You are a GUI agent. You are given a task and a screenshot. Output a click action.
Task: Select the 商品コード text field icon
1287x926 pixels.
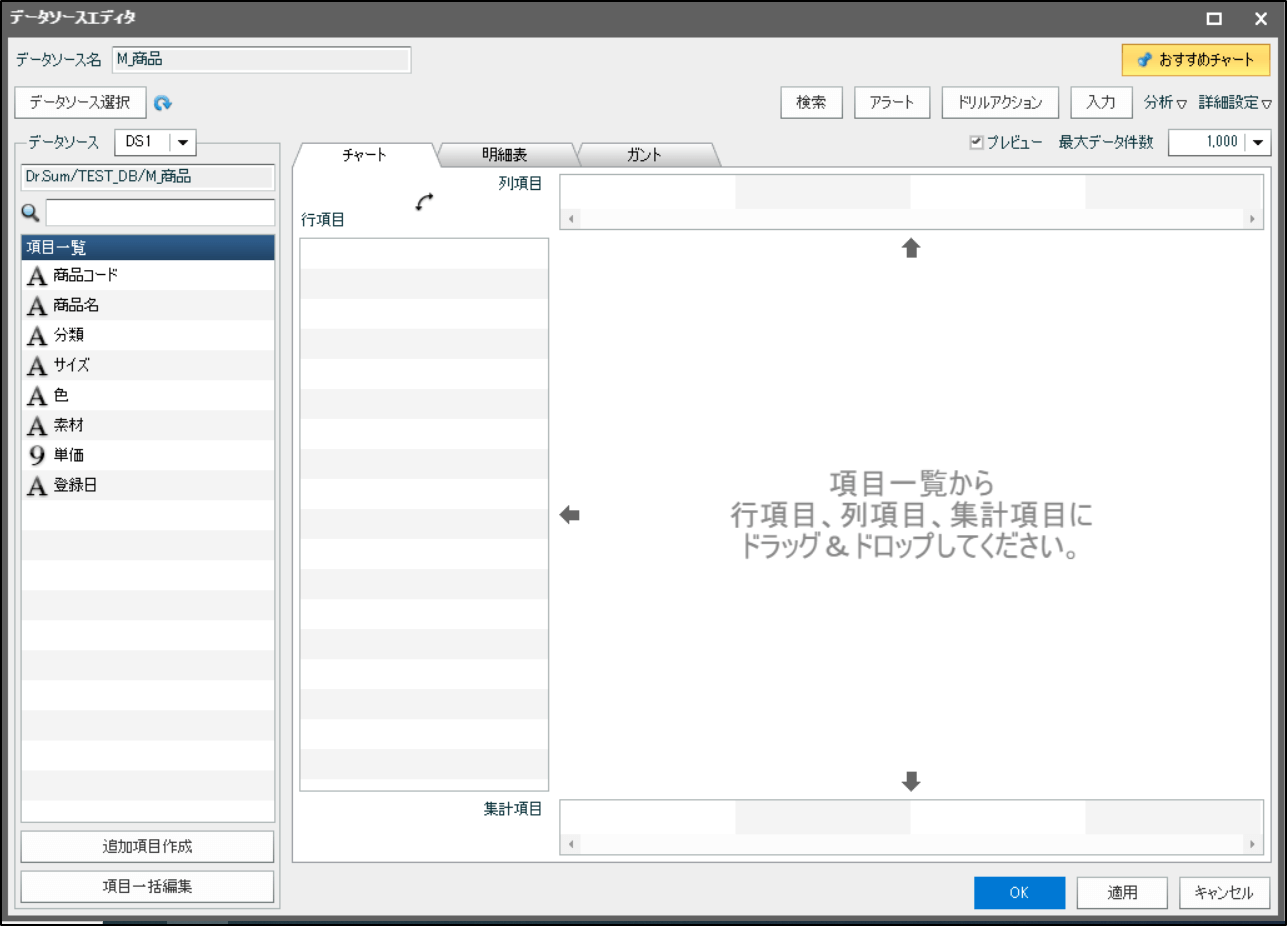pos(36,276)
